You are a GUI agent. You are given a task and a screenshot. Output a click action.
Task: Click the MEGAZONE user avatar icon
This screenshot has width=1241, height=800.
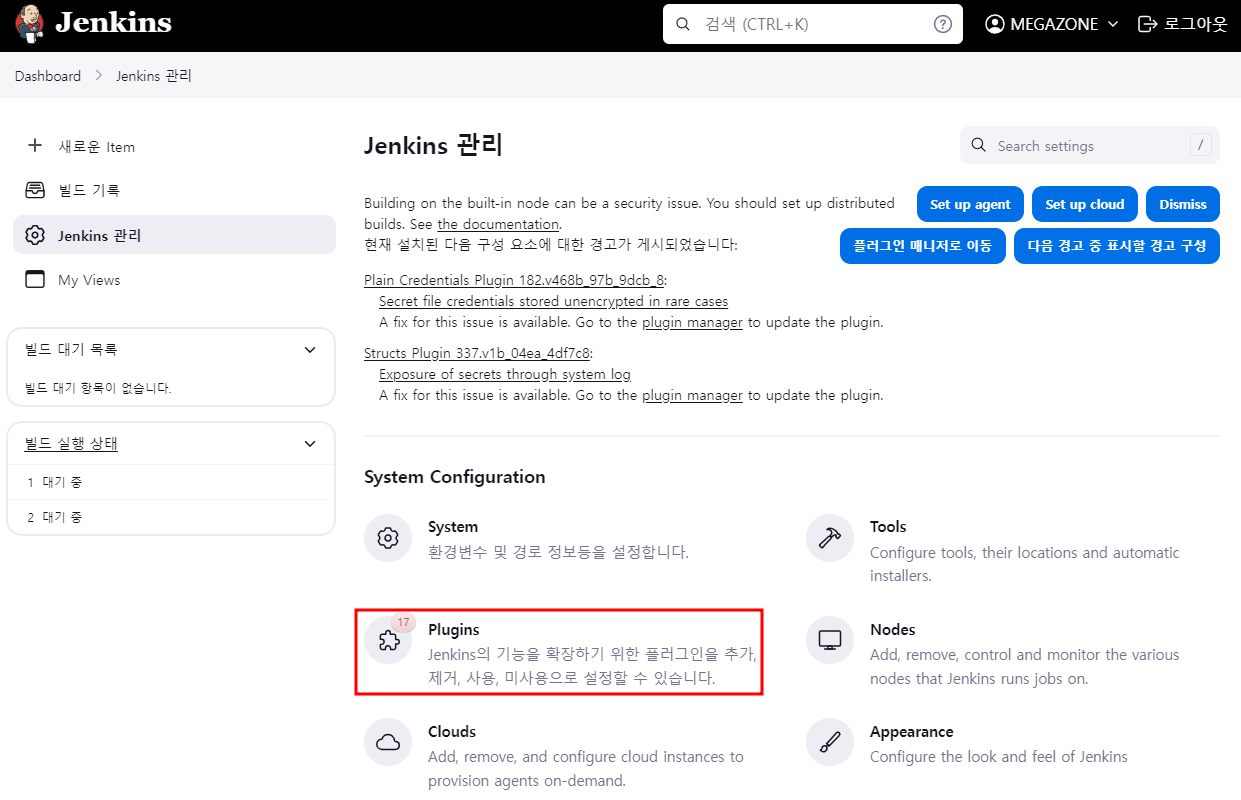click(994, 24)
